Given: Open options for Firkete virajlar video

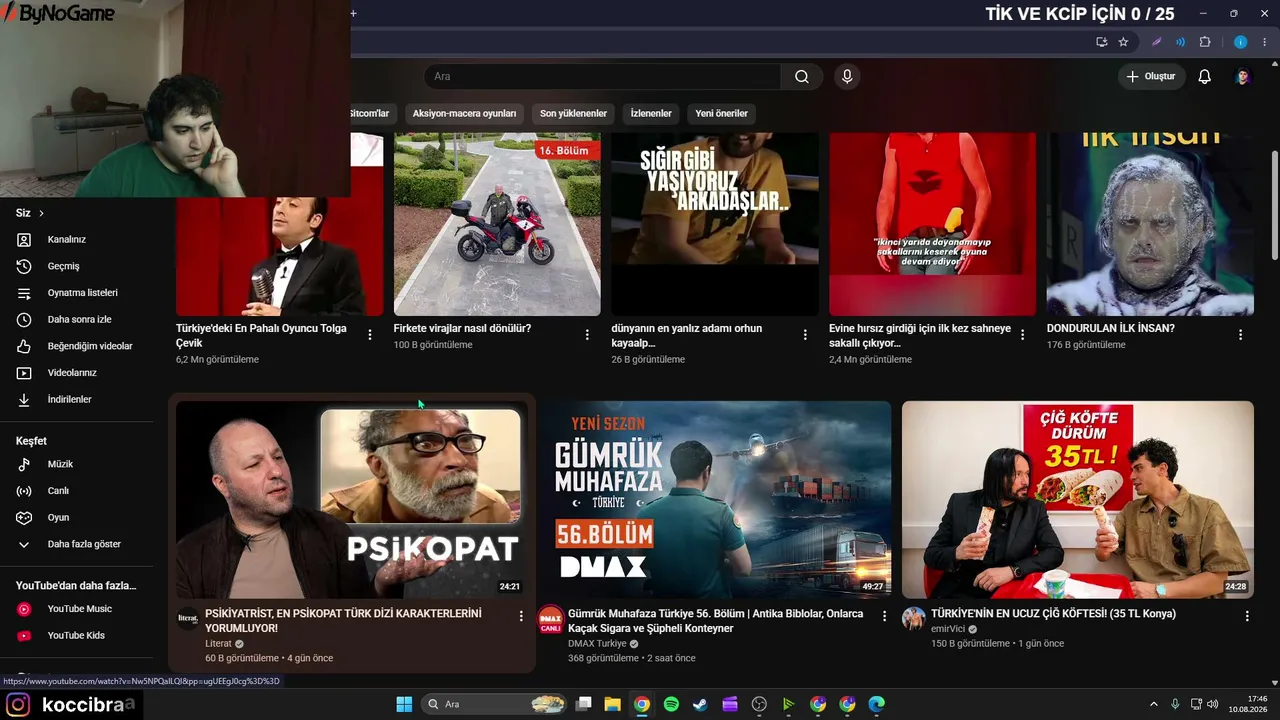Looking at the screenshot, I should 587,335.
